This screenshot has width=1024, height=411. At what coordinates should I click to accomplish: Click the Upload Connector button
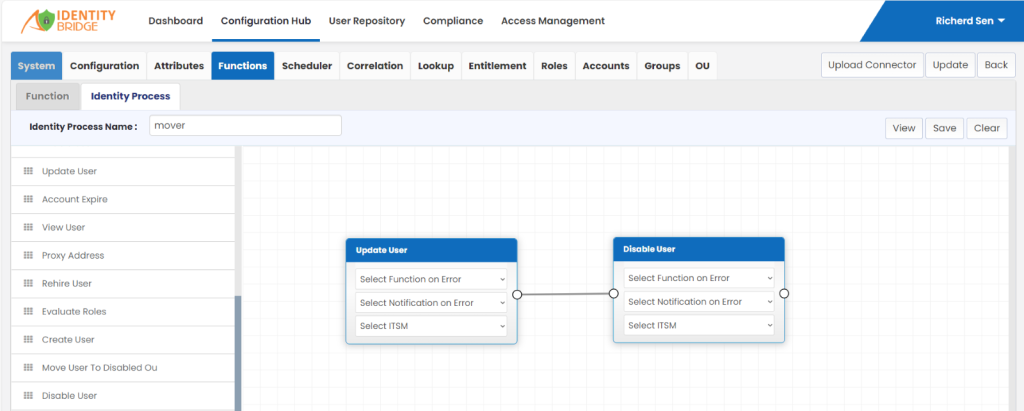coord(872,65)
